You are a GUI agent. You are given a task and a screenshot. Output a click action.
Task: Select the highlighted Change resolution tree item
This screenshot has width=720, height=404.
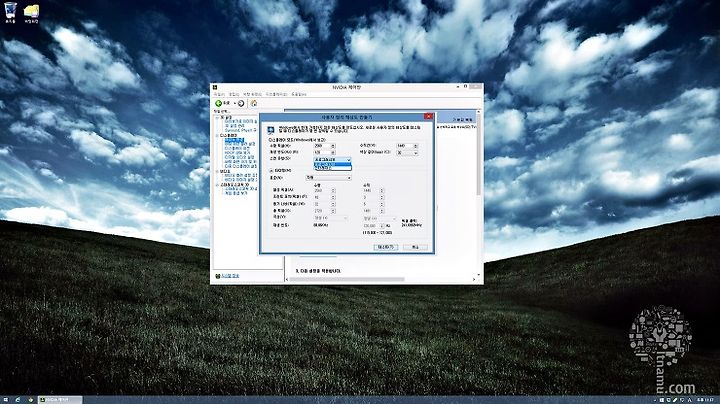click(234, 140)
